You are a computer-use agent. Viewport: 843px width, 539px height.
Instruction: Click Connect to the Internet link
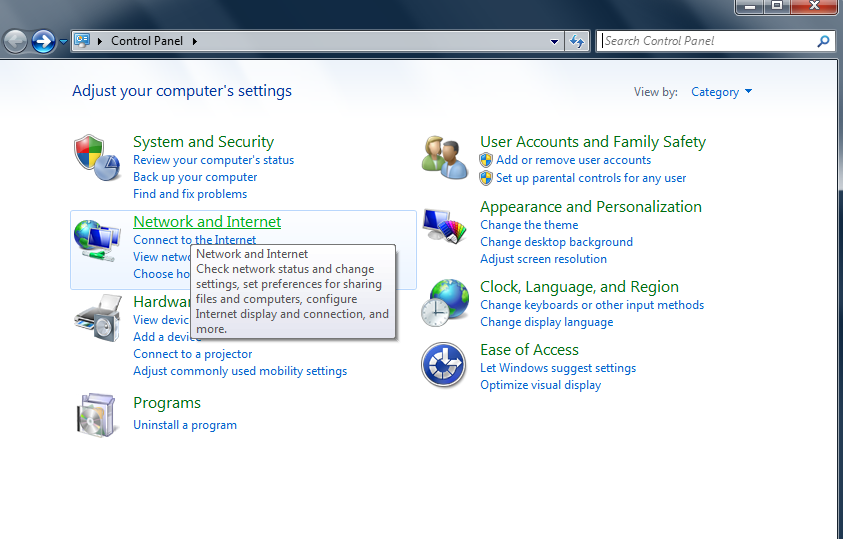coord(195,239)
